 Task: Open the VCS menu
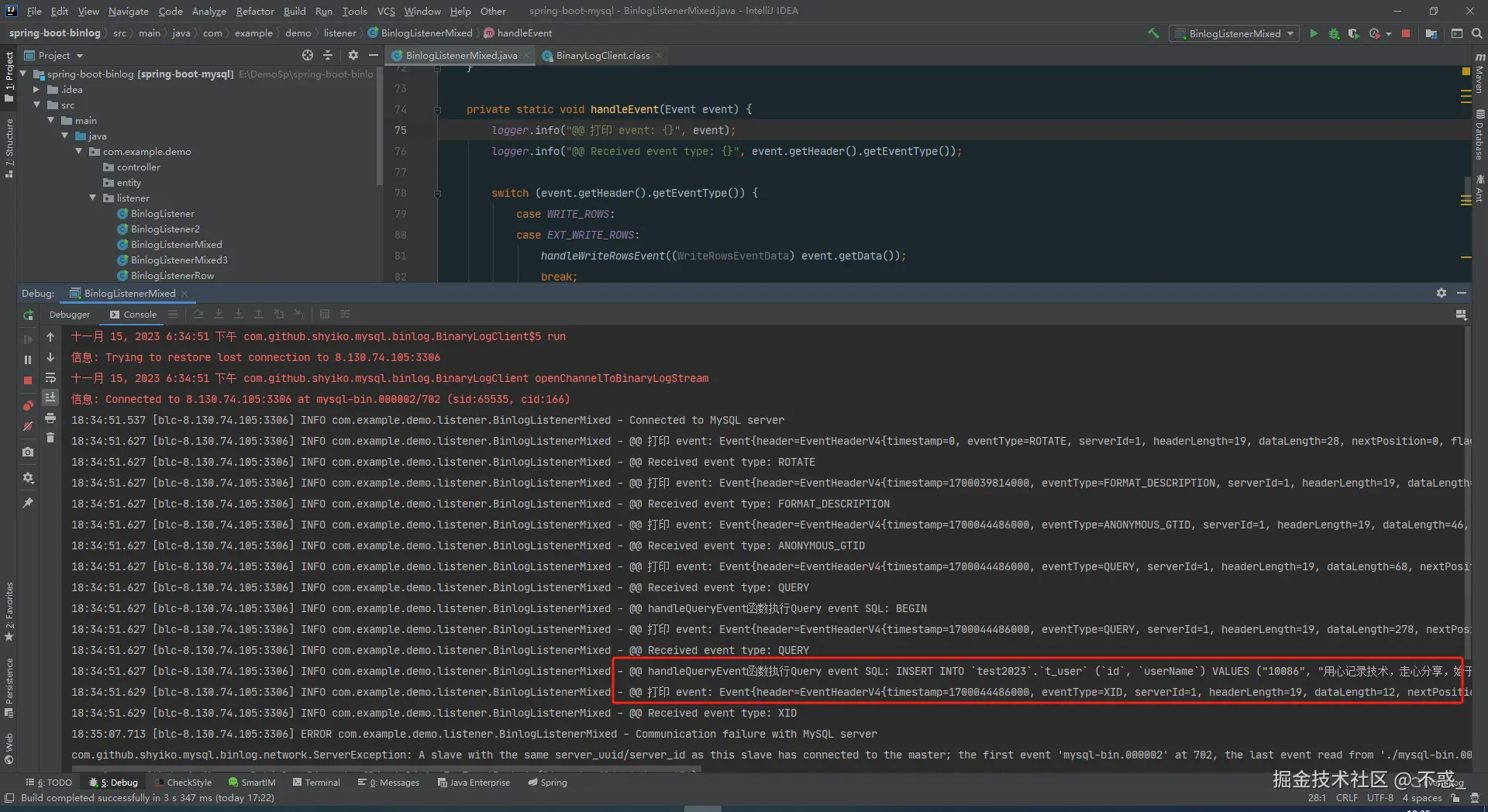pos(386,11)
